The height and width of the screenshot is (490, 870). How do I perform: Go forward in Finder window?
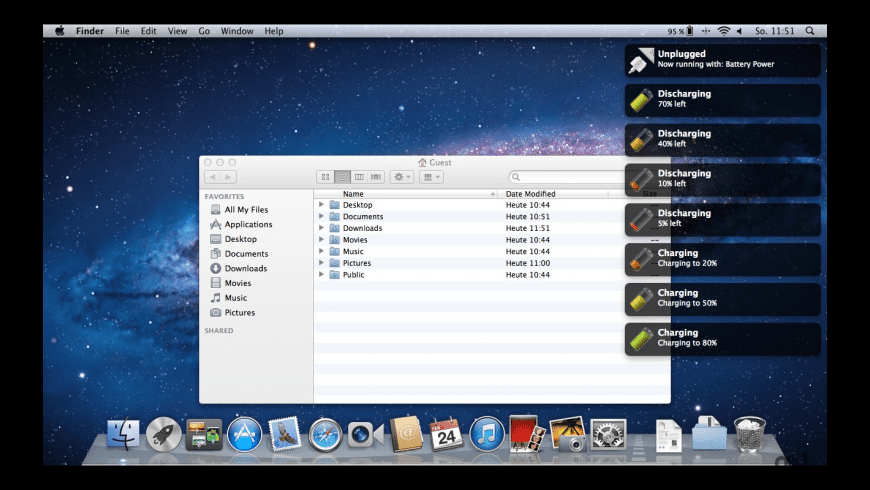tap(228, 177)
